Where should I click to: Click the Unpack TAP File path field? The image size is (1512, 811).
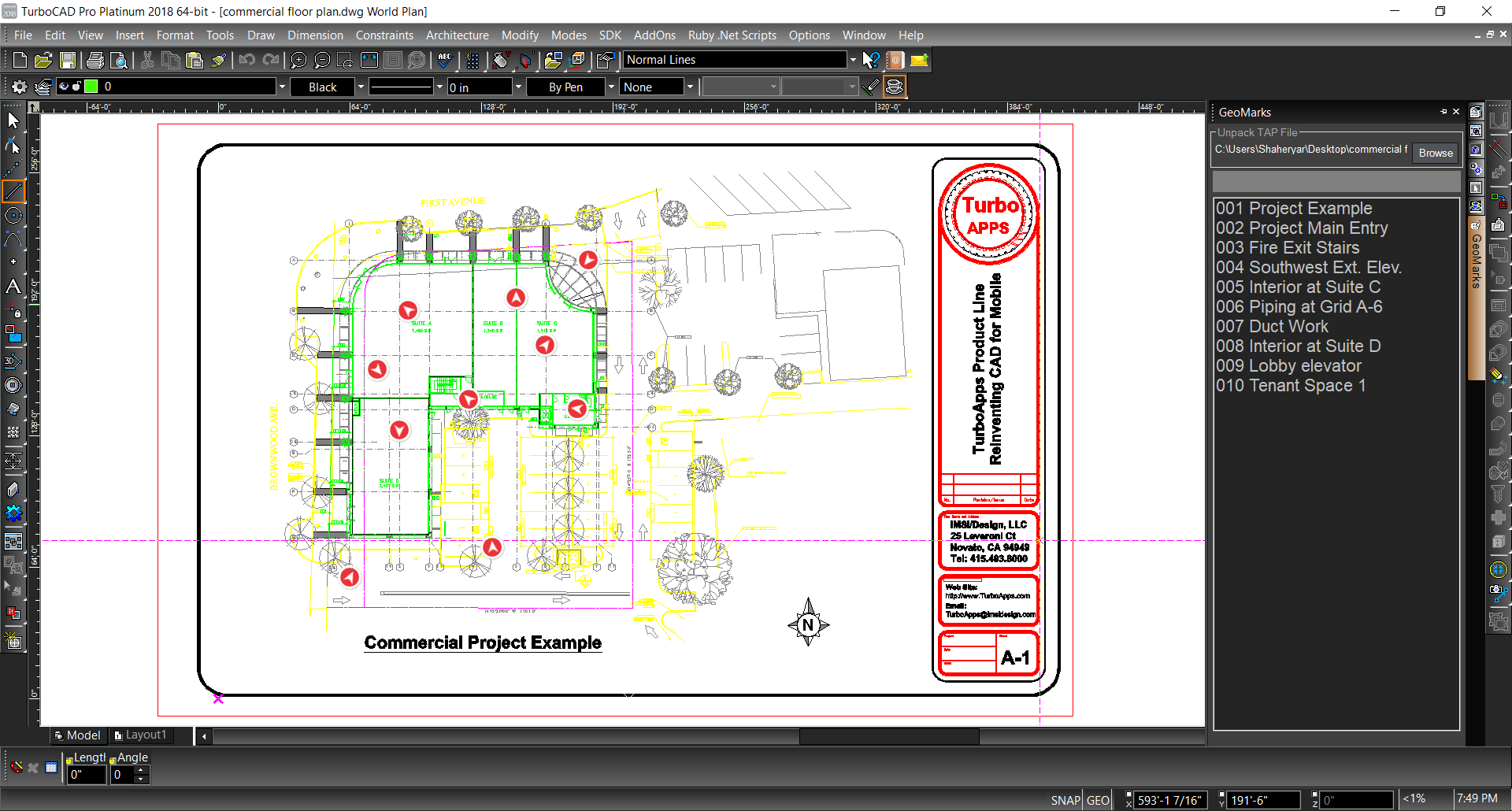pyautogui.click(x=1310, y=150)
